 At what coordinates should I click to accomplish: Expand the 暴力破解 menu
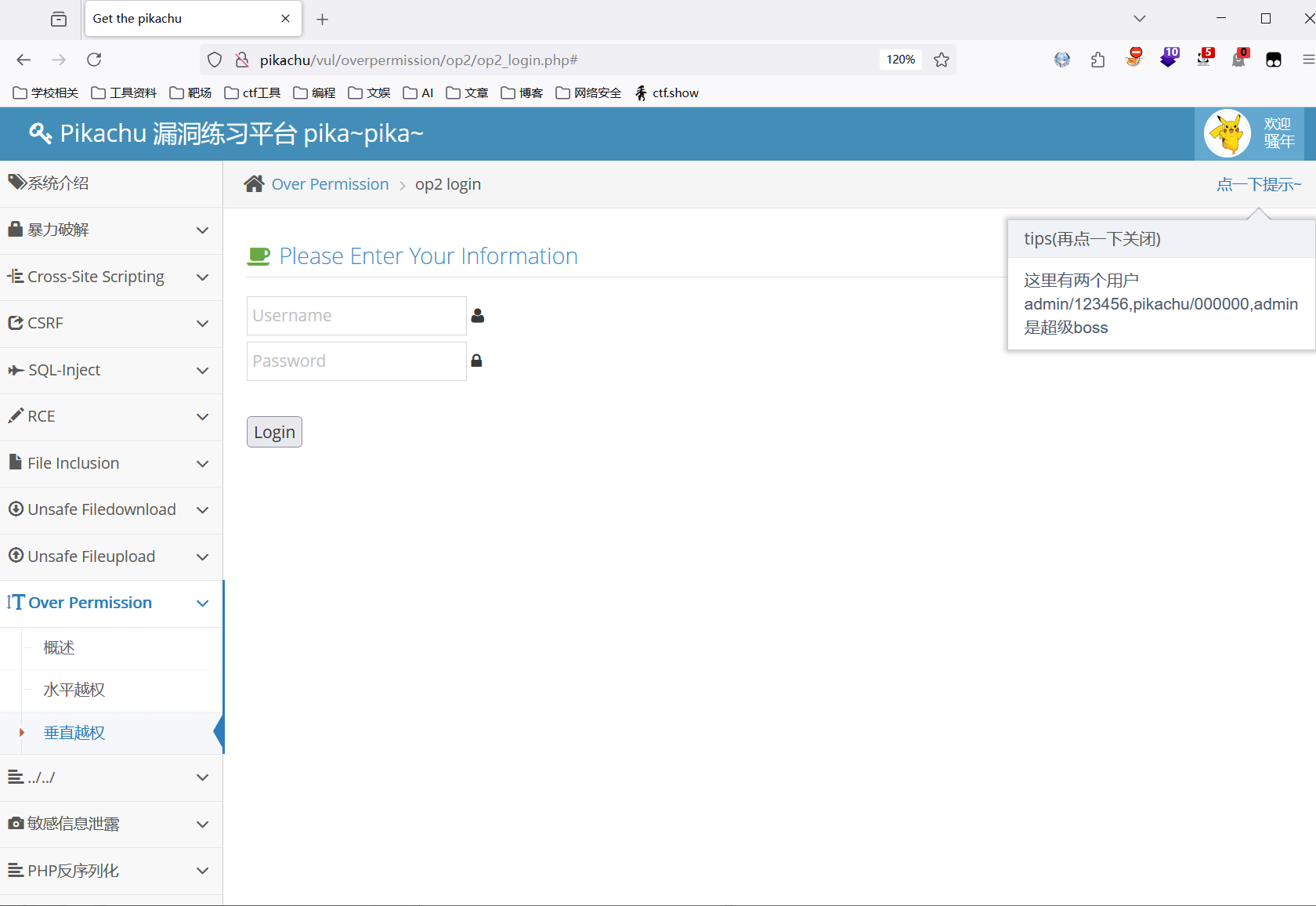(x=111, y=230)
